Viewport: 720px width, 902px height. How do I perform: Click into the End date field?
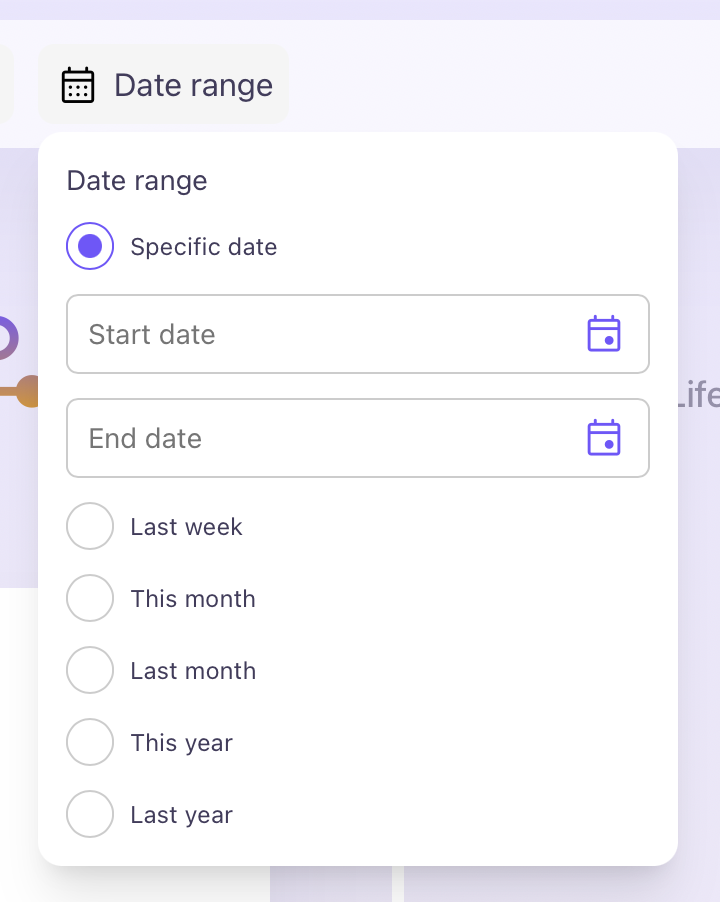[x=320, y=438]
